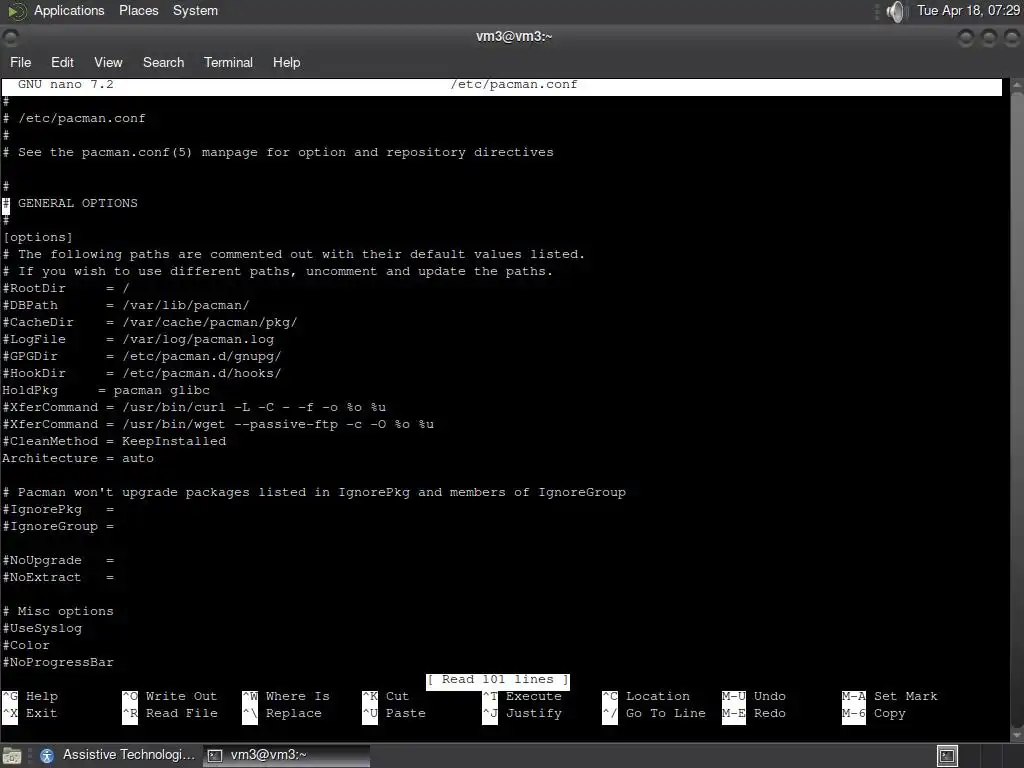Click the #DBPath line
This screenshot has width=1024, height=768.
click(125, 305)
